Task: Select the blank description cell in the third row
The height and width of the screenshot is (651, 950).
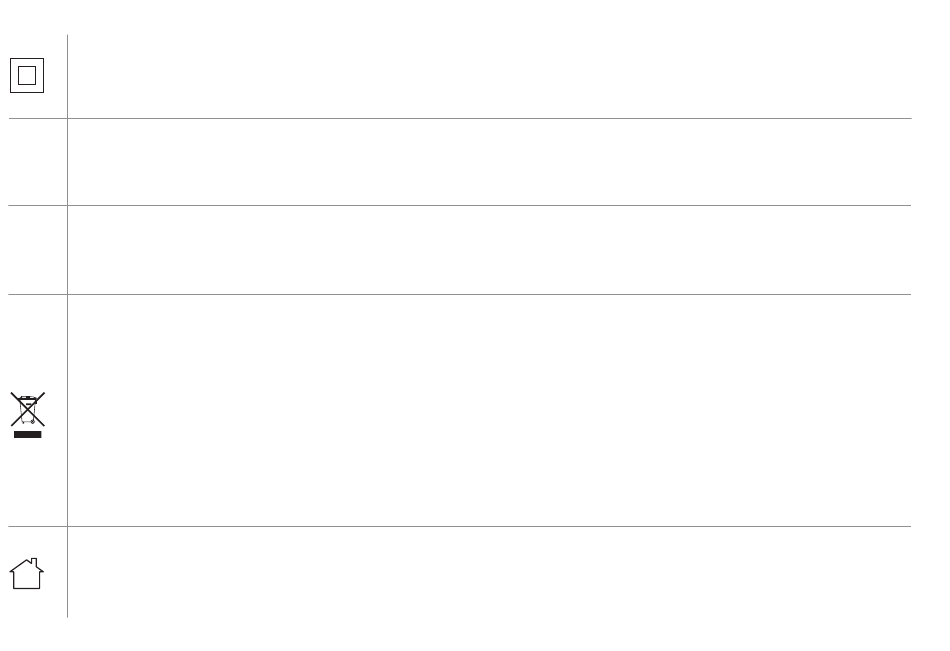Action: 490,250
